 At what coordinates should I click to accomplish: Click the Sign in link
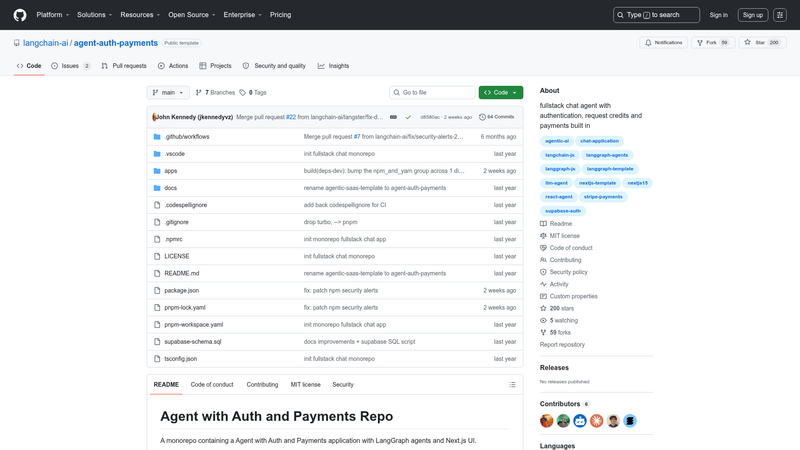point(718,15)
